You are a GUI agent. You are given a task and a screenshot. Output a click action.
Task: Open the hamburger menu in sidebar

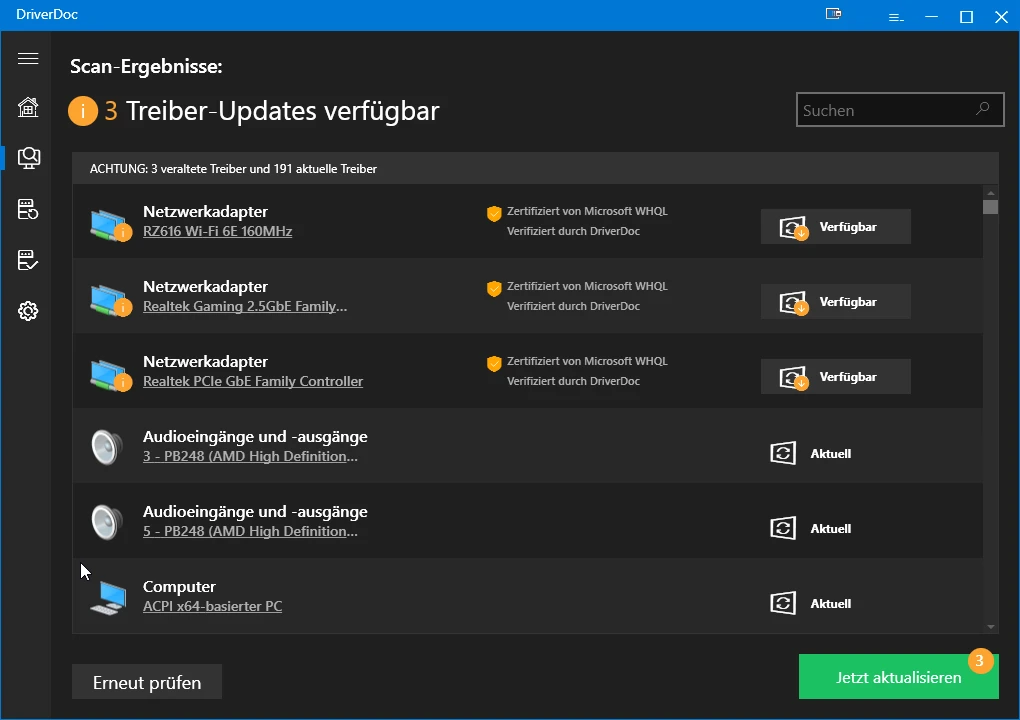(28, 59)
